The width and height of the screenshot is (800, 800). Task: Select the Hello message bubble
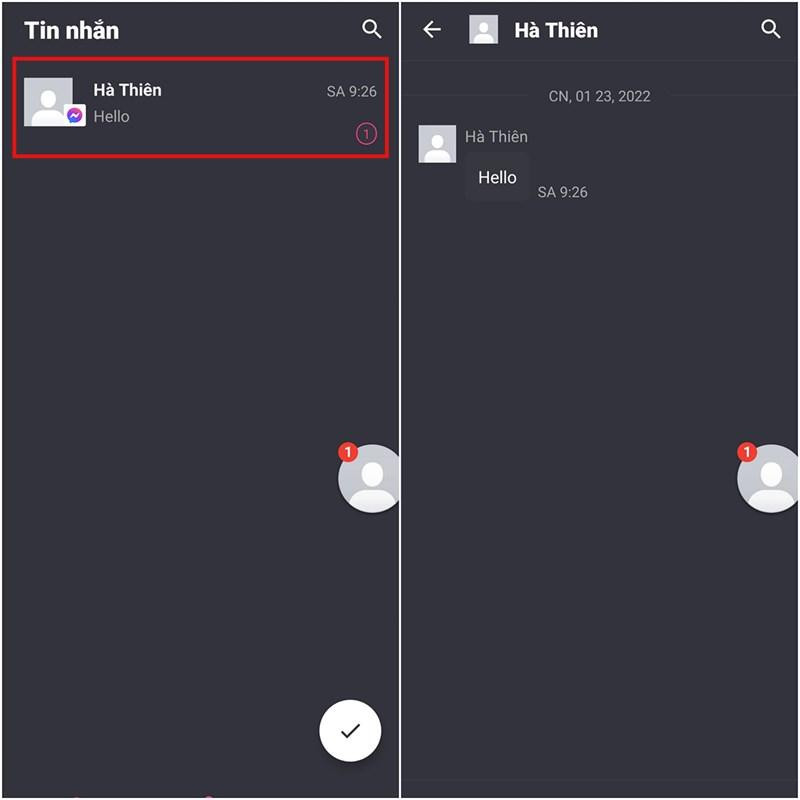497,178
